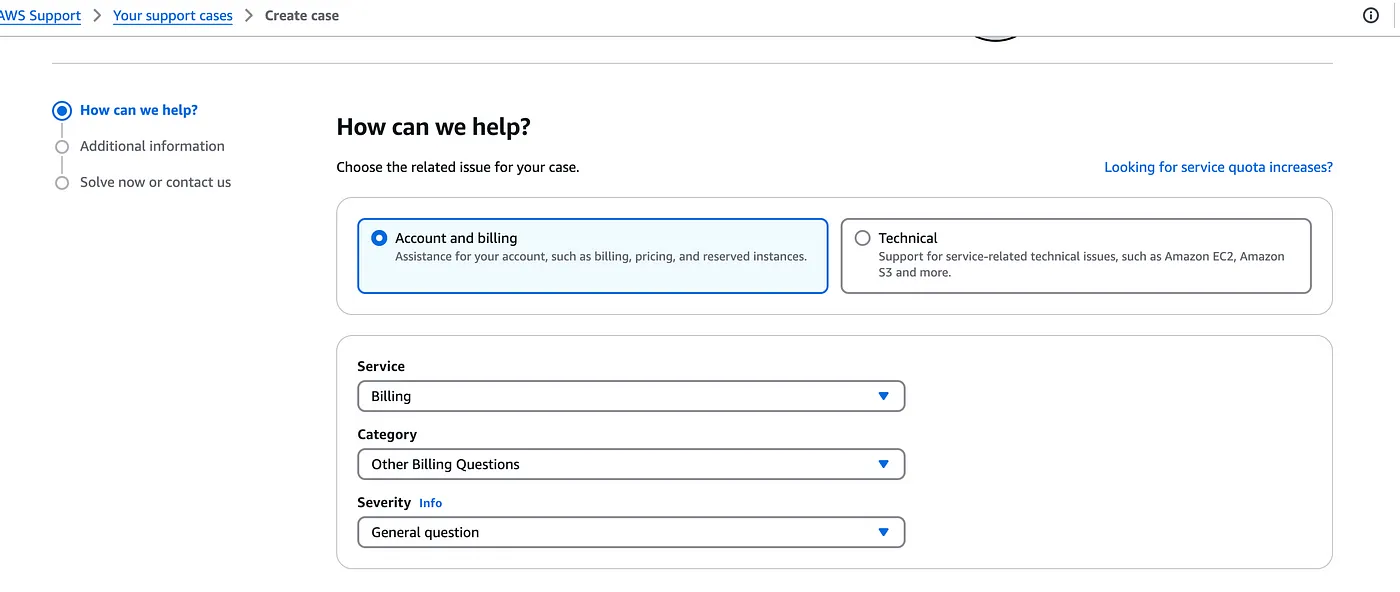Image resolution: width=1400 pixels, height=592 pixels.
Task: Open the AWS Support breadcrumb link
Action: (40, 16)
